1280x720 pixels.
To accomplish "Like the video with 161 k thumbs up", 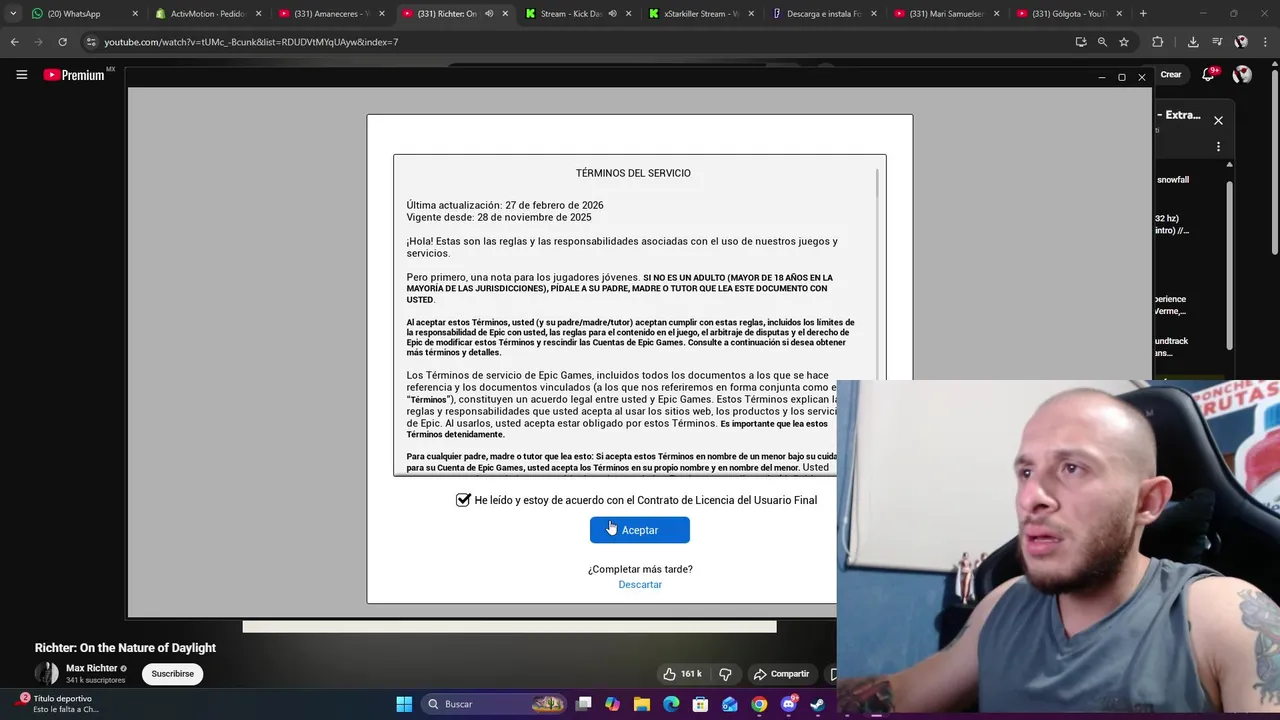I will pos(683,674).
